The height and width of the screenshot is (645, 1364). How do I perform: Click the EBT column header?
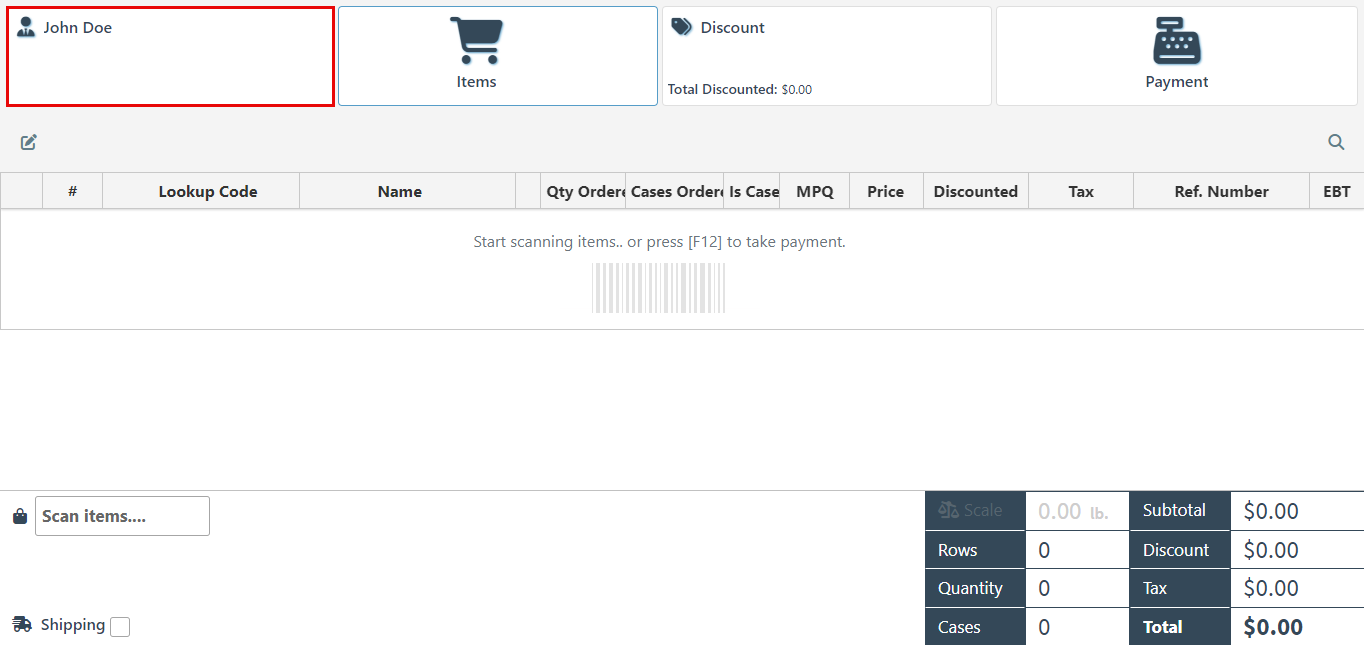pos(1336,192)
